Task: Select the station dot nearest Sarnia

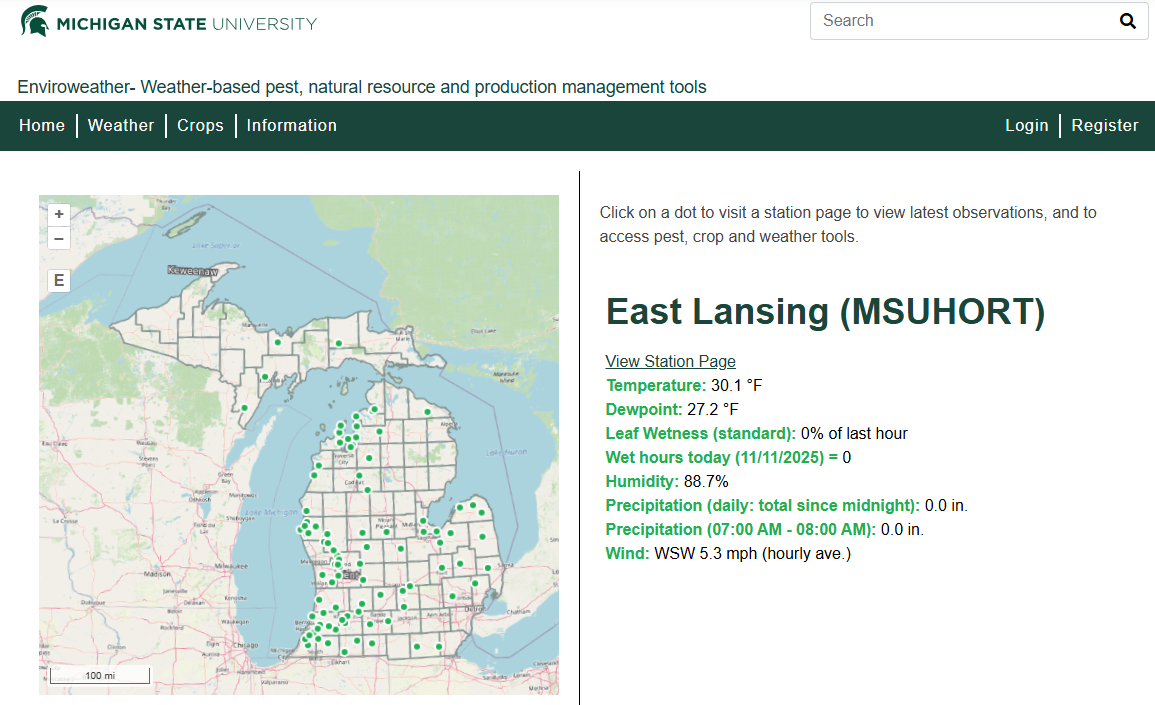Action: tap(487, 568)
